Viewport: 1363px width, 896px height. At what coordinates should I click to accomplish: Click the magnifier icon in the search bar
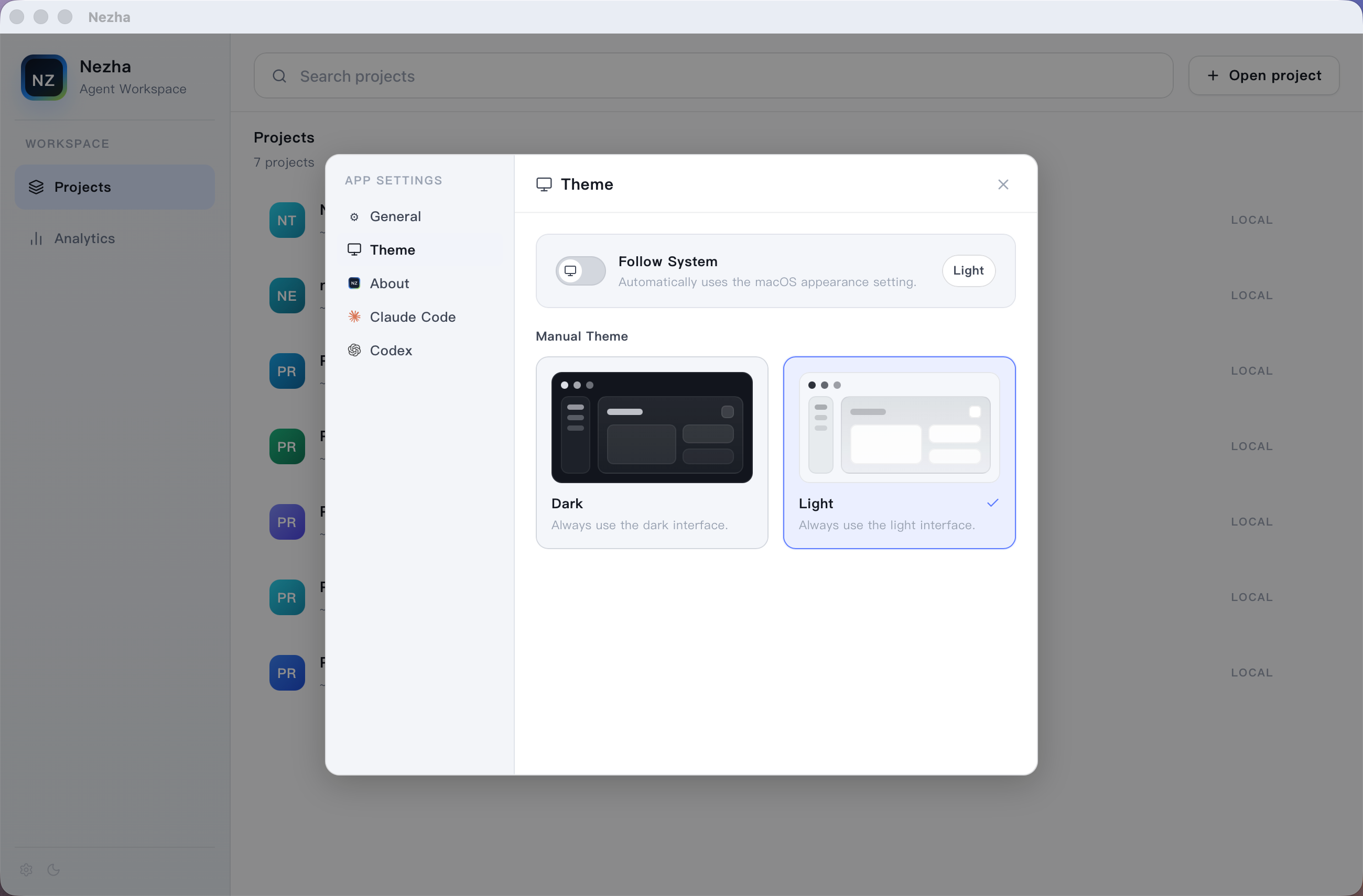(279, 75)
